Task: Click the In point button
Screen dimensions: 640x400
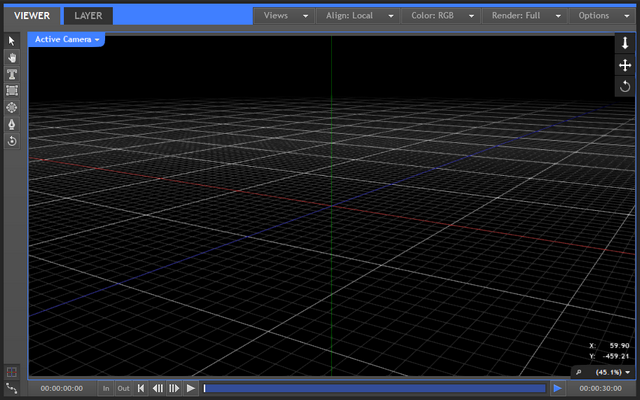Action: click(x=106, y=388)
